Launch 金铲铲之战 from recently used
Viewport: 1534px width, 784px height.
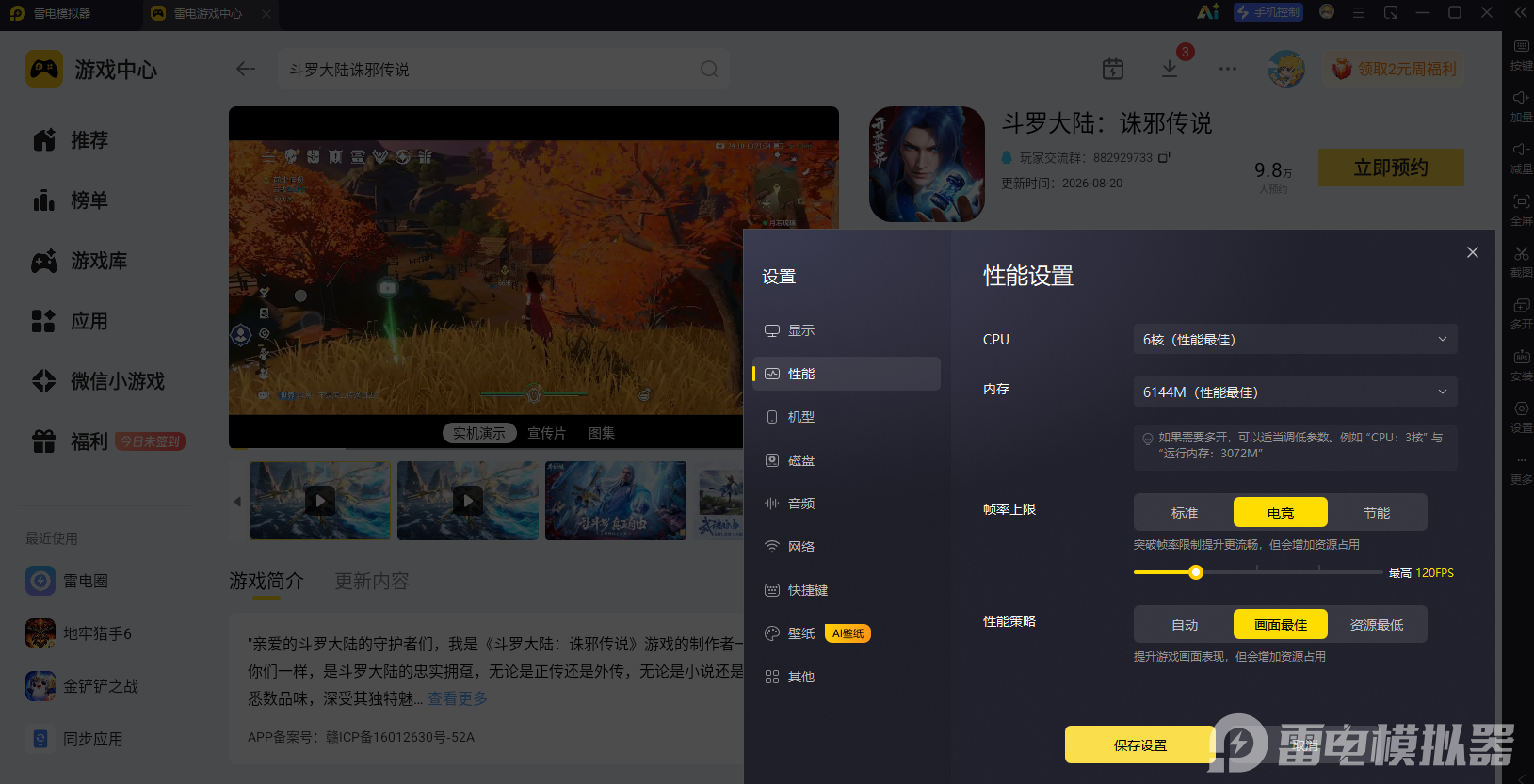(x=82, y=686)
